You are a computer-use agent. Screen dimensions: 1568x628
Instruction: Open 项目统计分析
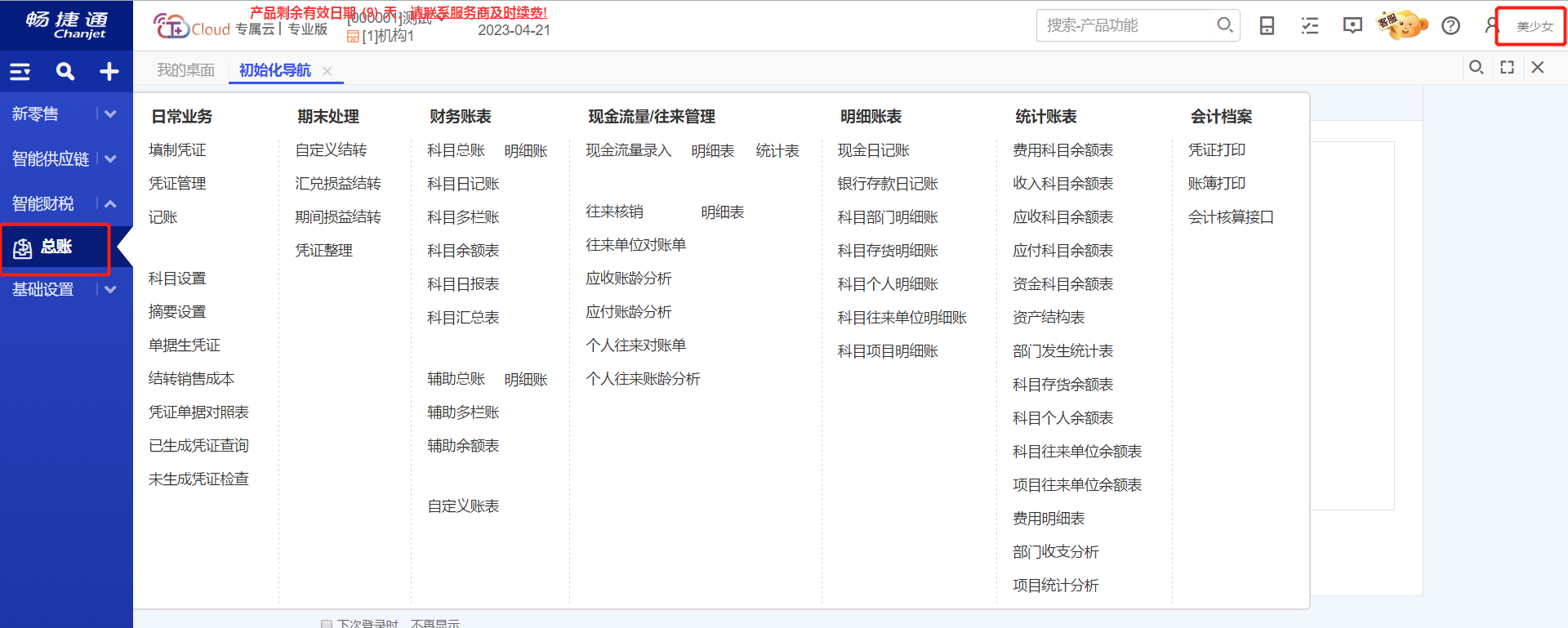tap(1056, 586)
